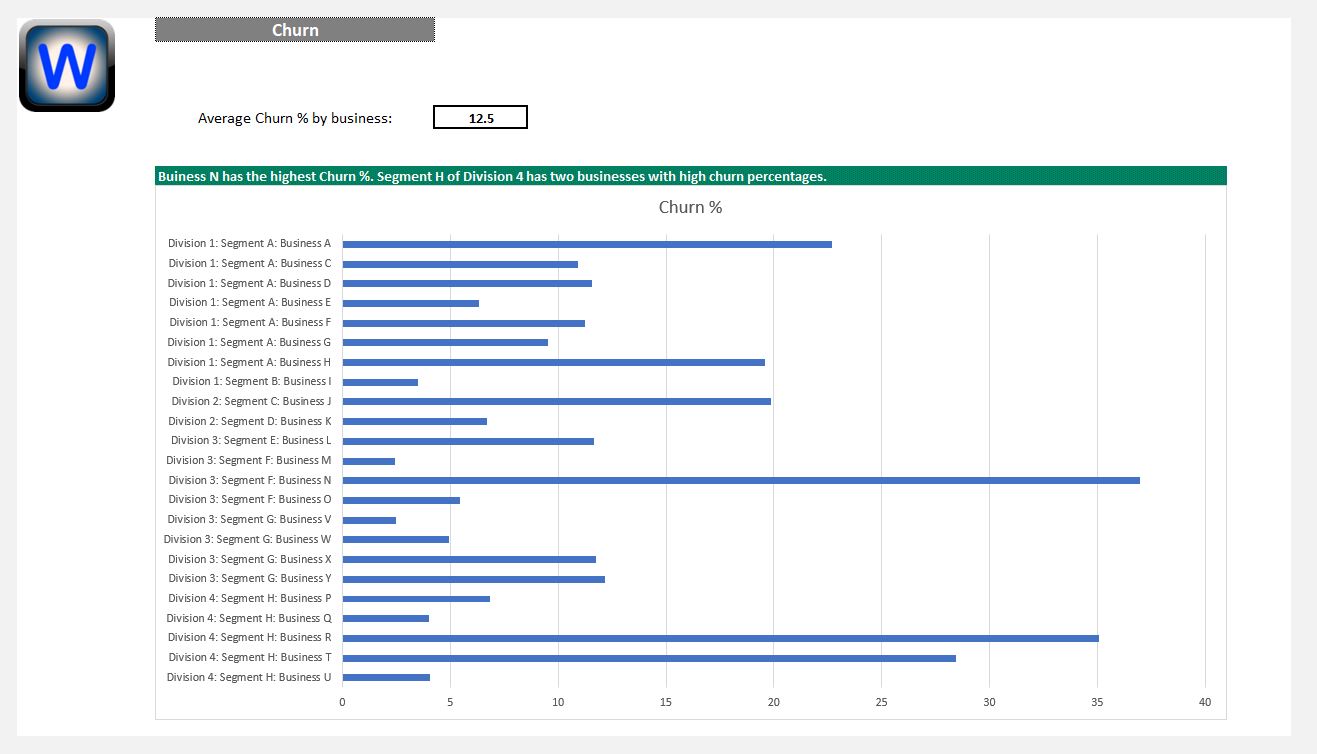Screen dimensions: 1317x754
Task: Click the Business Y churn bar
Action: [x=473, y=579]
